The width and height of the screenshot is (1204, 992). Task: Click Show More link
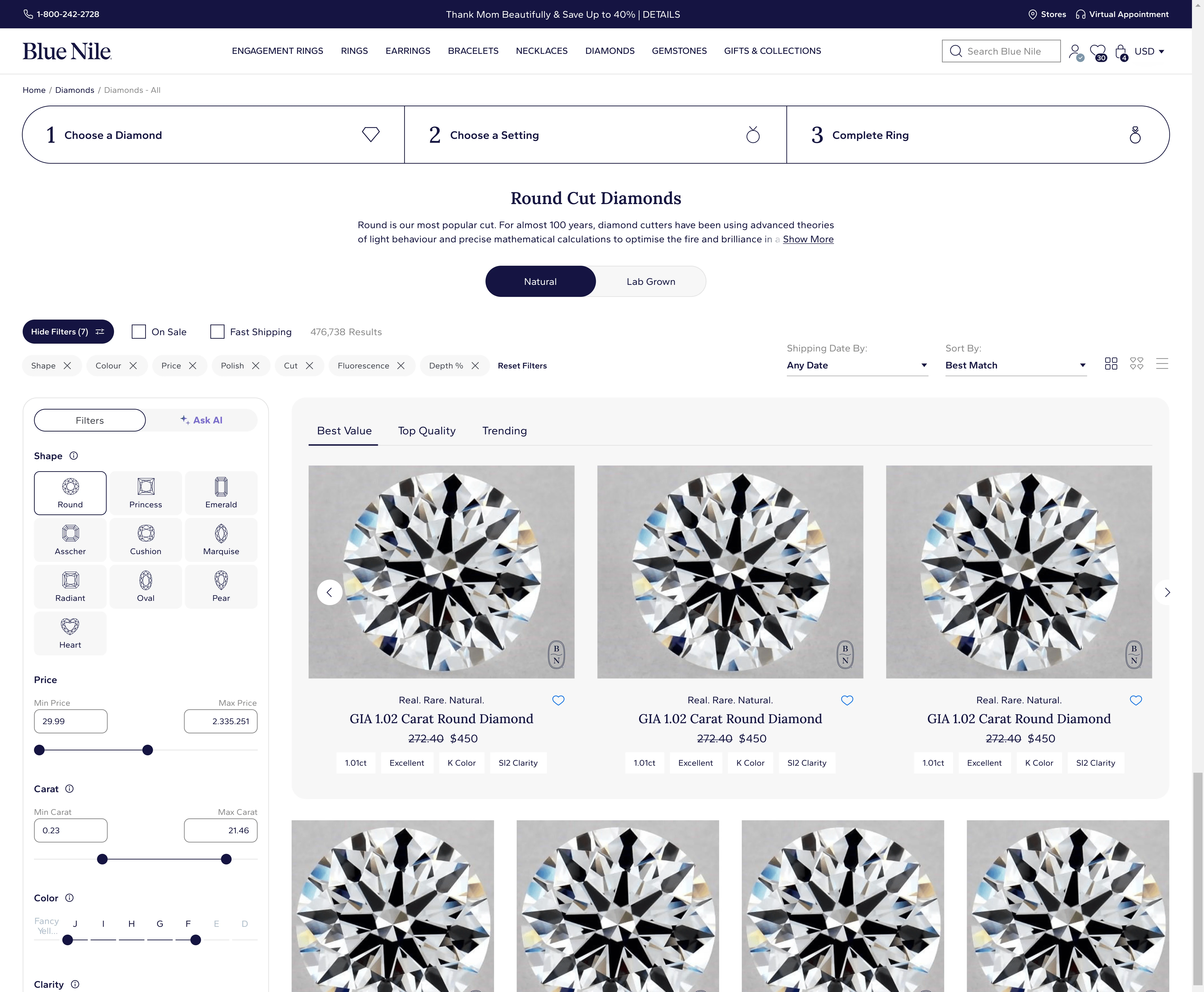coord(808,239)
